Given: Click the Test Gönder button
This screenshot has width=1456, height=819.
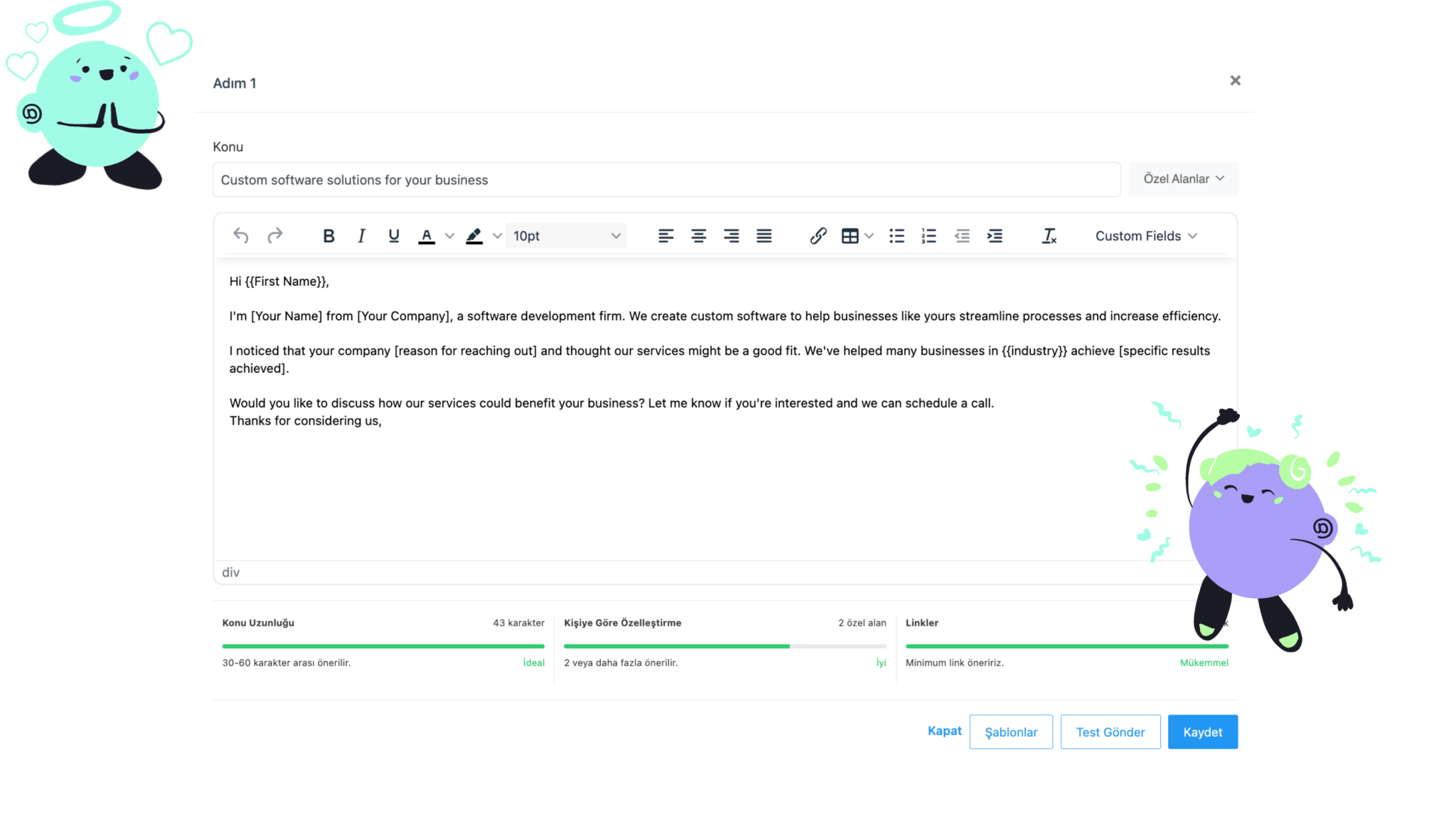Looking at the screenshot, I should (1110, 732).
